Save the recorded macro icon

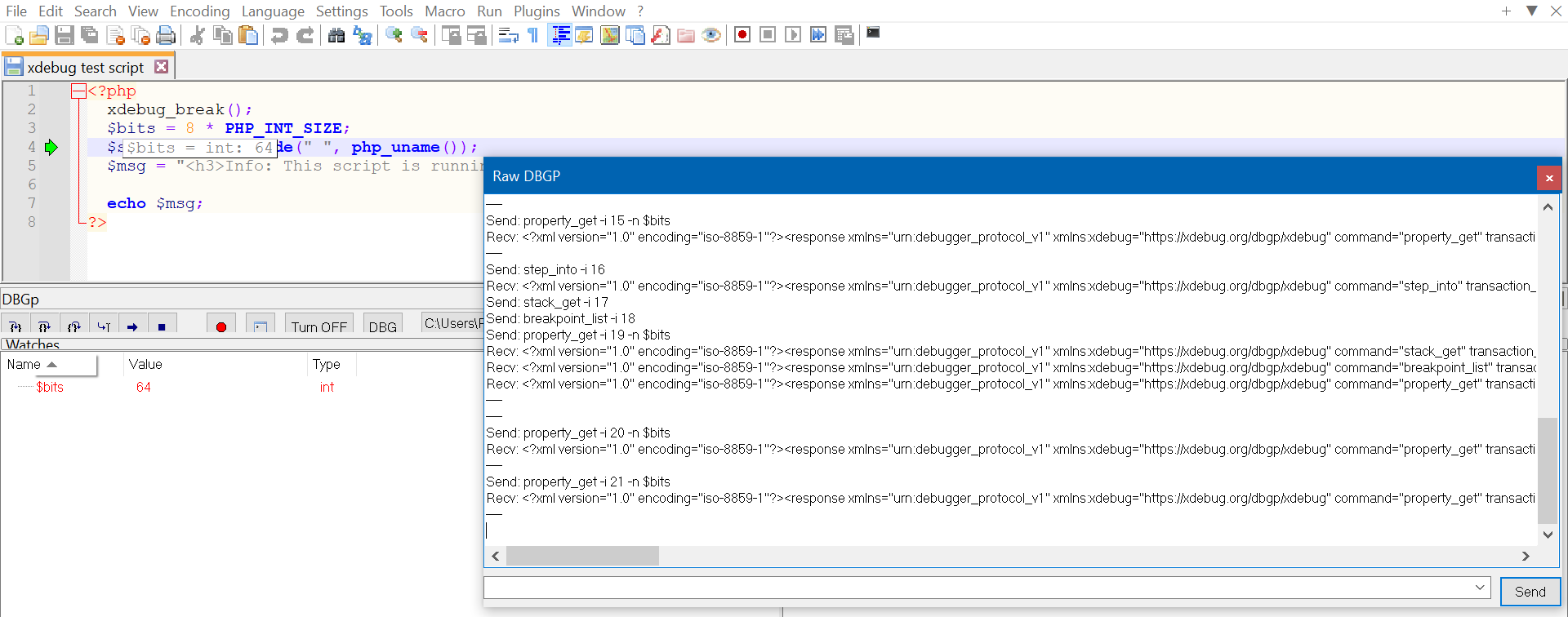844,34
